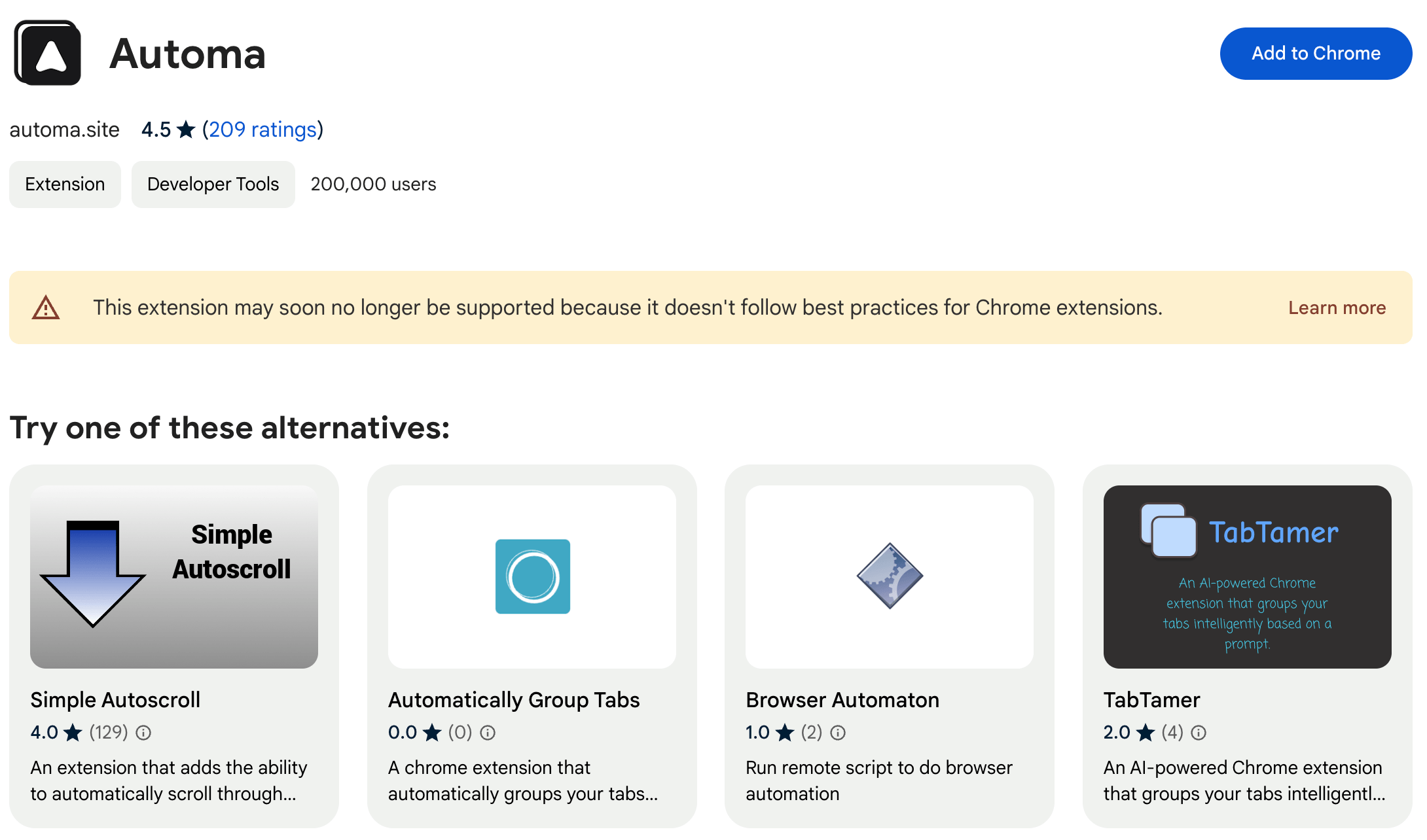1427x840 pixels.
Task: Click the blue circle Automatically Group Tabs icon
Action: pos(532,576)
